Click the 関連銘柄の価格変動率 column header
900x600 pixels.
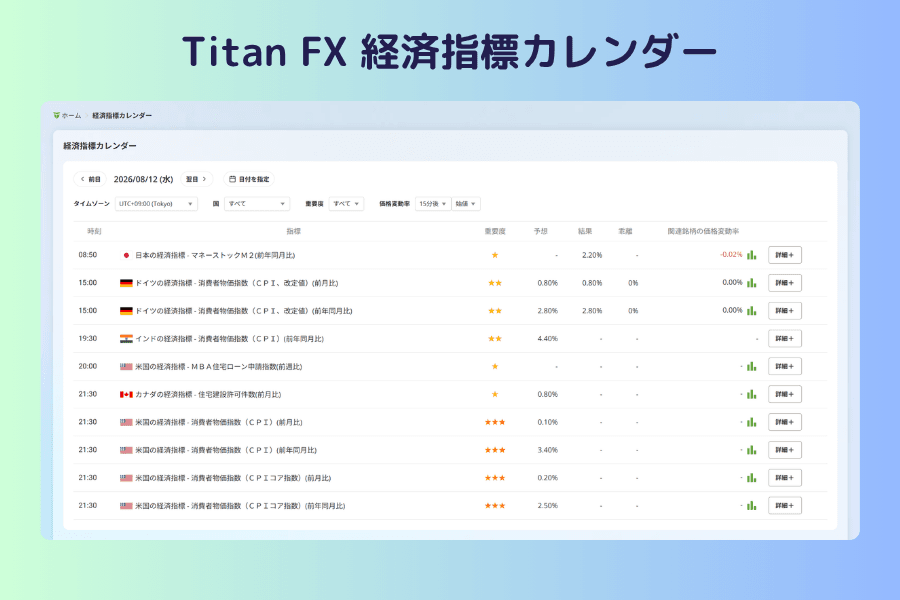pos(703,231)
